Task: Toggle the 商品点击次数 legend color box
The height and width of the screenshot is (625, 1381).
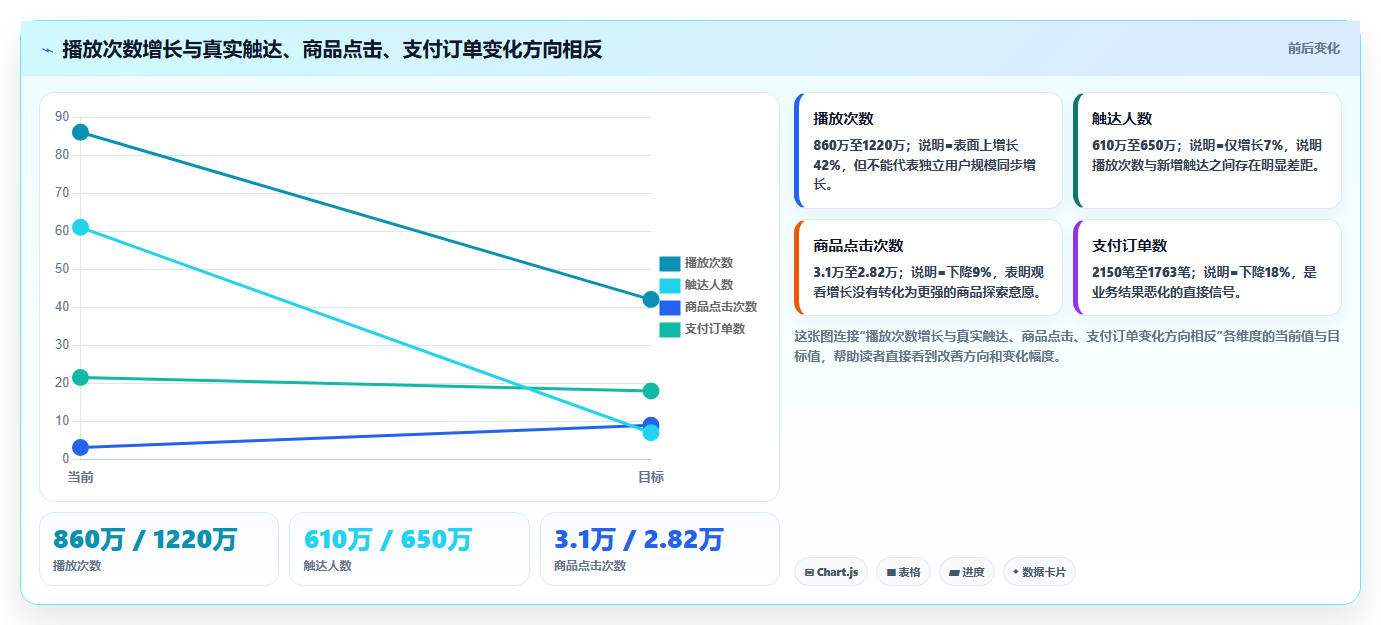Action: 669,307
